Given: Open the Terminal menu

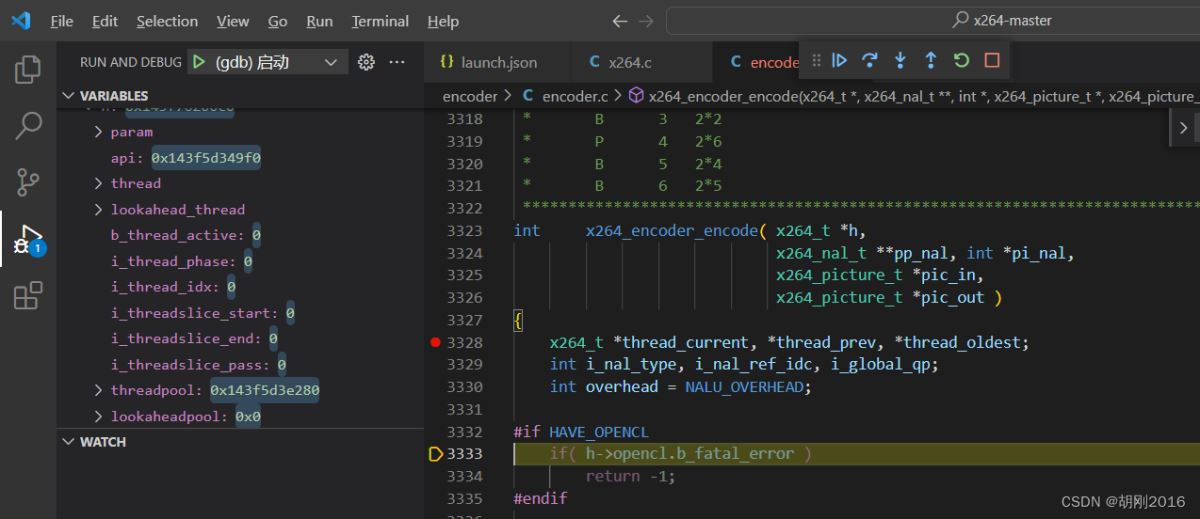Looking at the screenshot, I should (x=380, y=21).
